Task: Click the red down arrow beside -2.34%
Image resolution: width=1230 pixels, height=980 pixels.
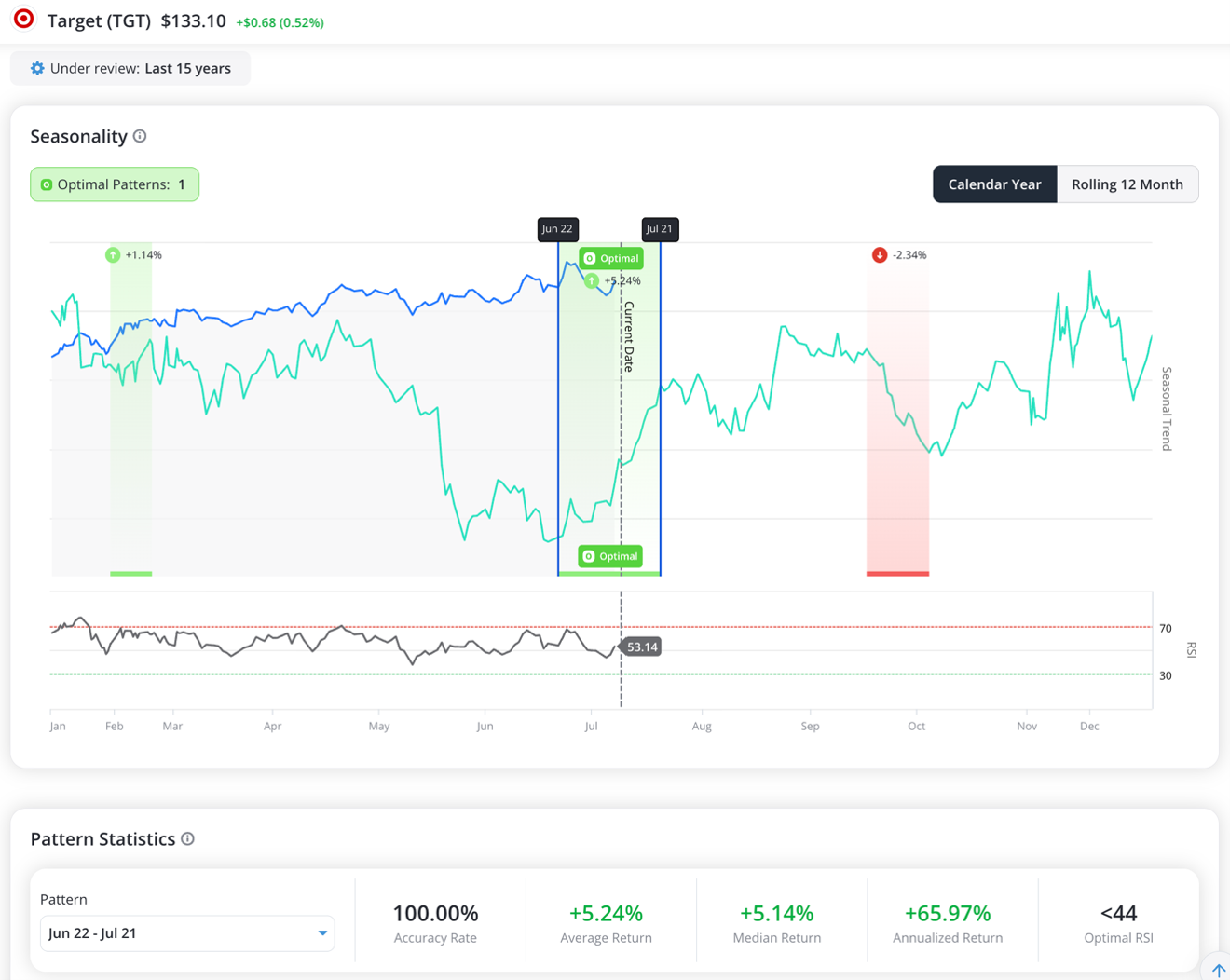Action: point(880,254)
